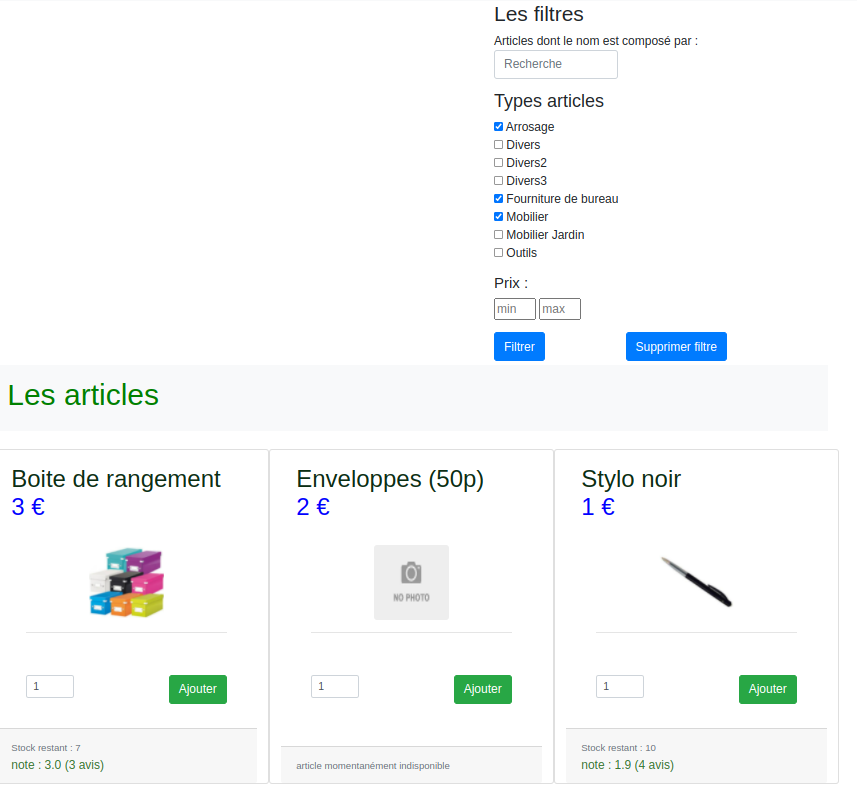Uncheck the Mobilier checkbox
The height and width of the screenshot is (794, 857).
(x=499, y=217)
